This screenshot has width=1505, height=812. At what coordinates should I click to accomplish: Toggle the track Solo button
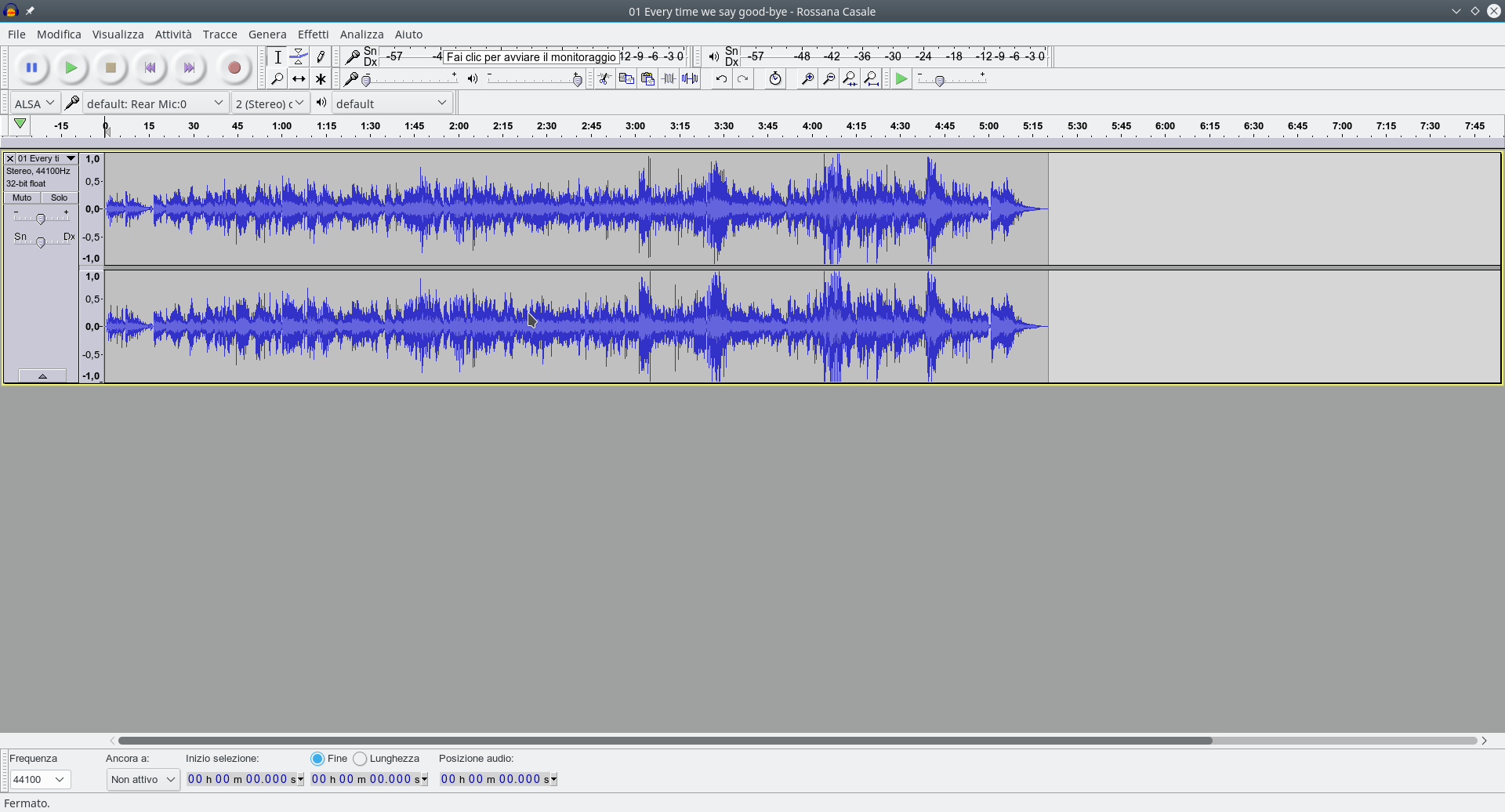pos(59,198)
